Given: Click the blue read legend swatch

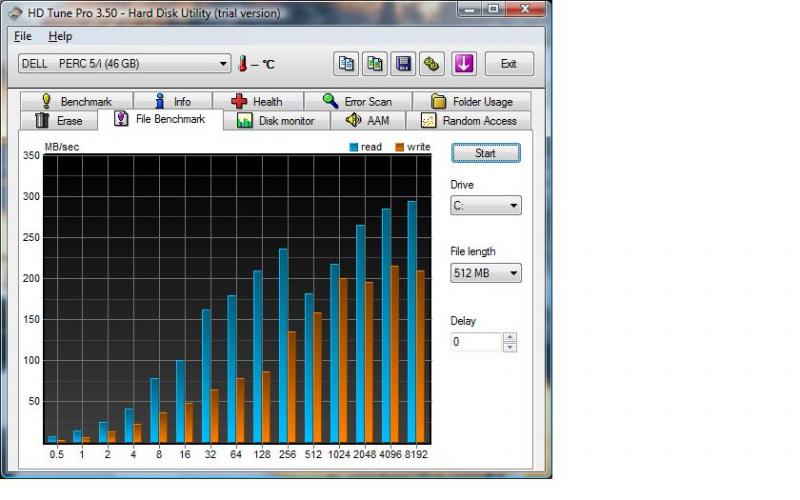Looking at the screenshot, I should click(354, 147).
